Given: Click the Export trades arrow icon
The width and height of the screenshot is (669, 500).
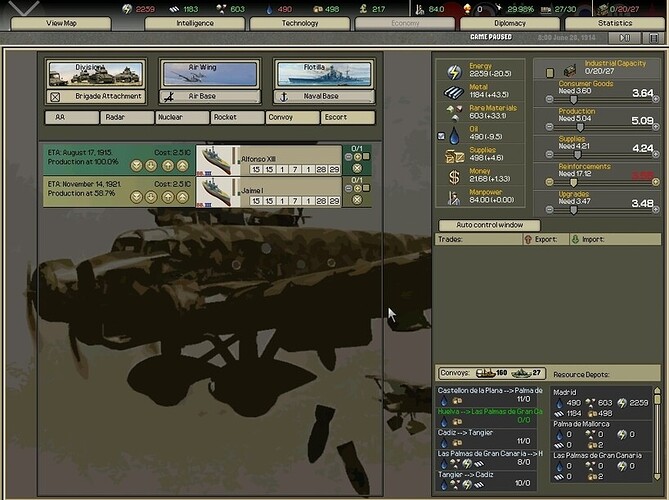Looking at the screenshot, I should 527,240.
